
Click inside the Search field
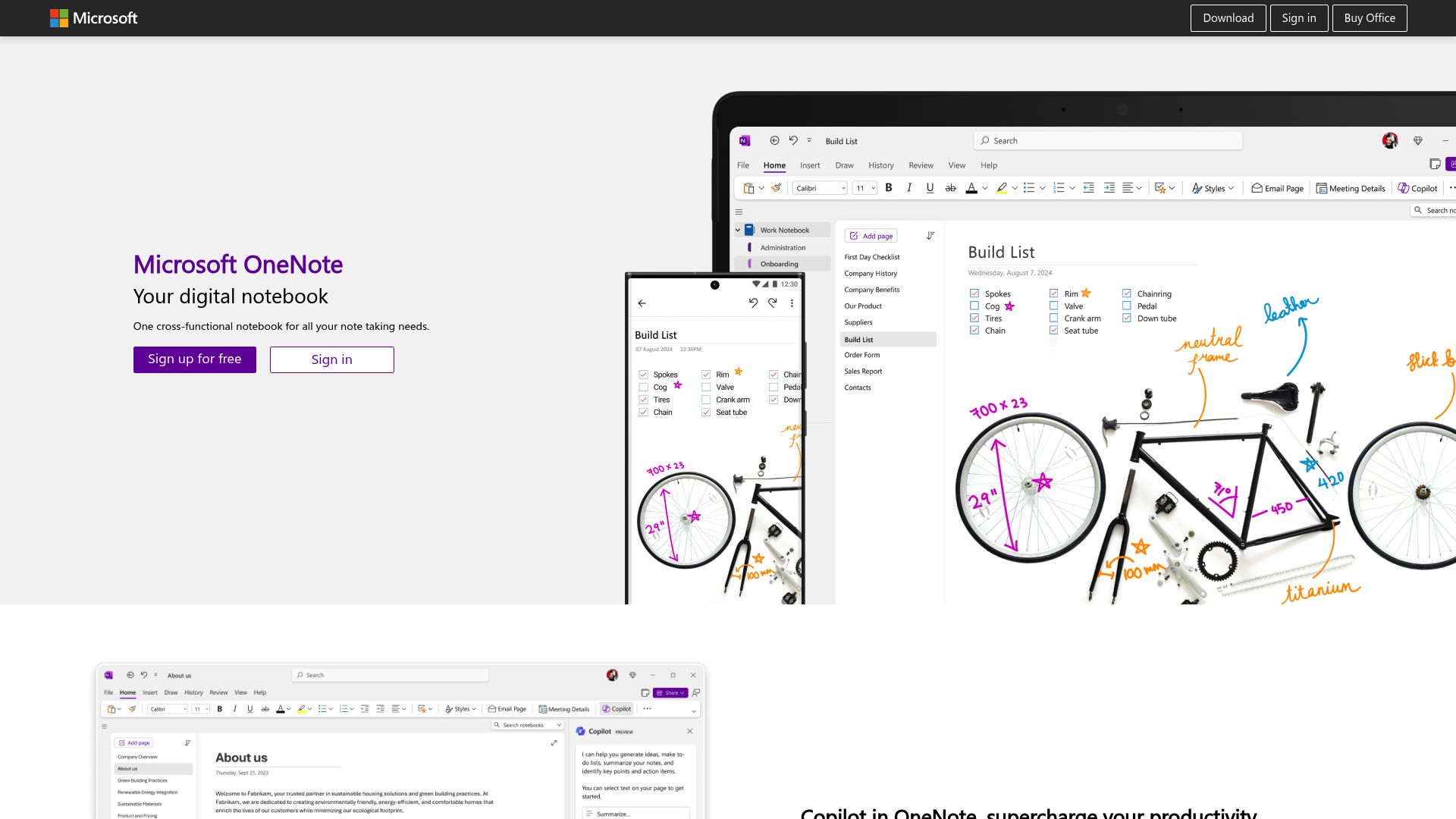coord(1107,140)
